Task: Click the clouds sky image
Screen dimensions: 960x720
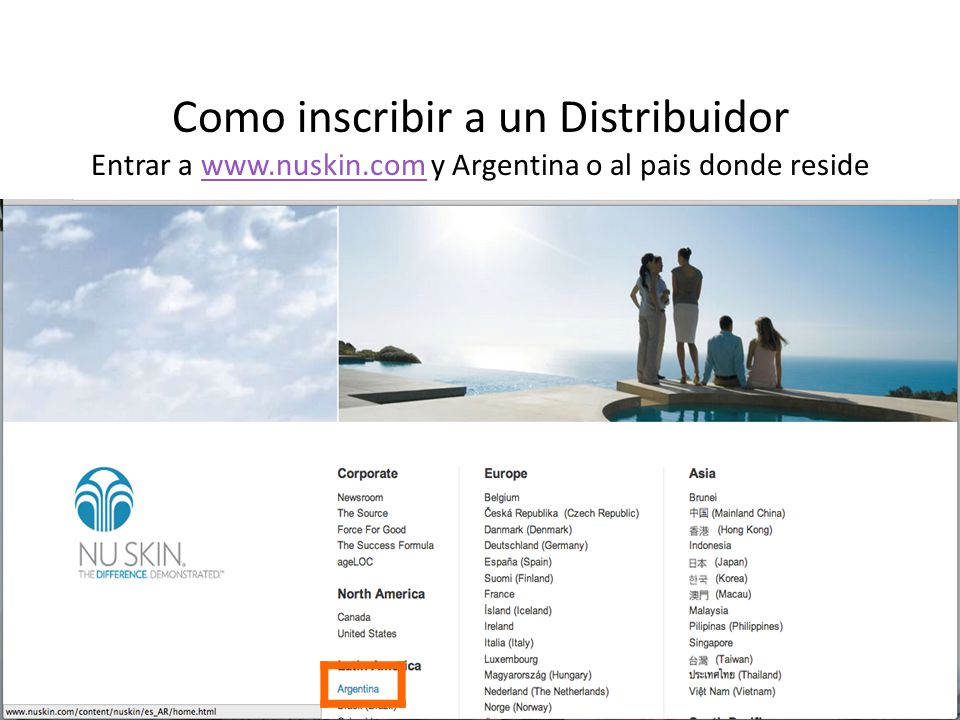Action: [170, 313]
